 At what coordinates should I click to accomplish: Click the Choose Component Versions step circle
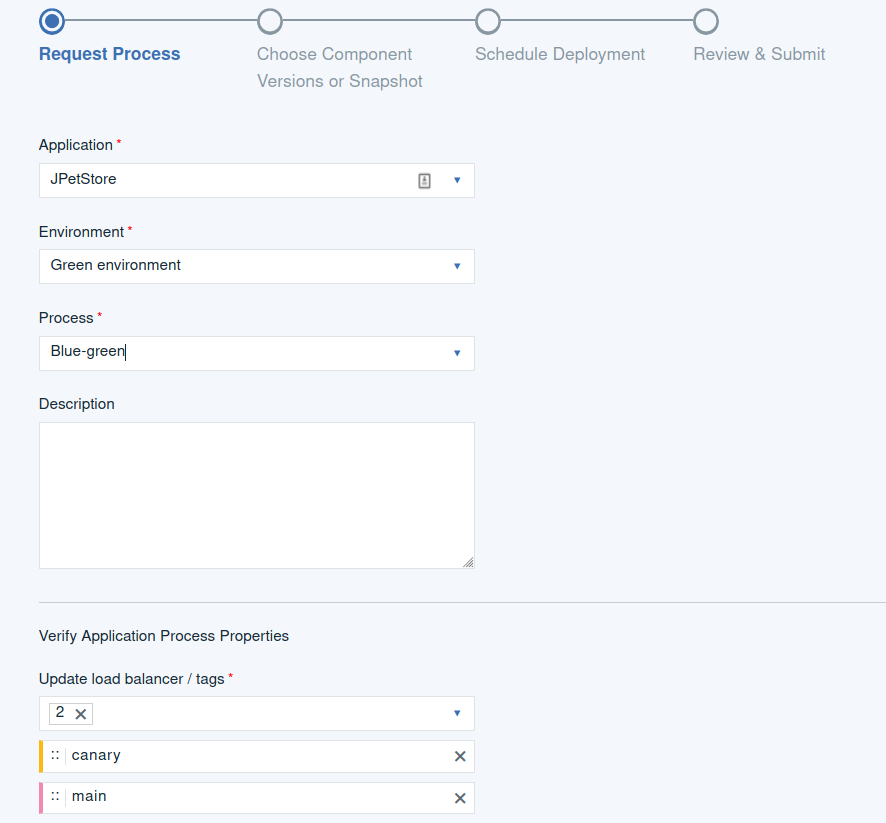[x=269, y=20]
